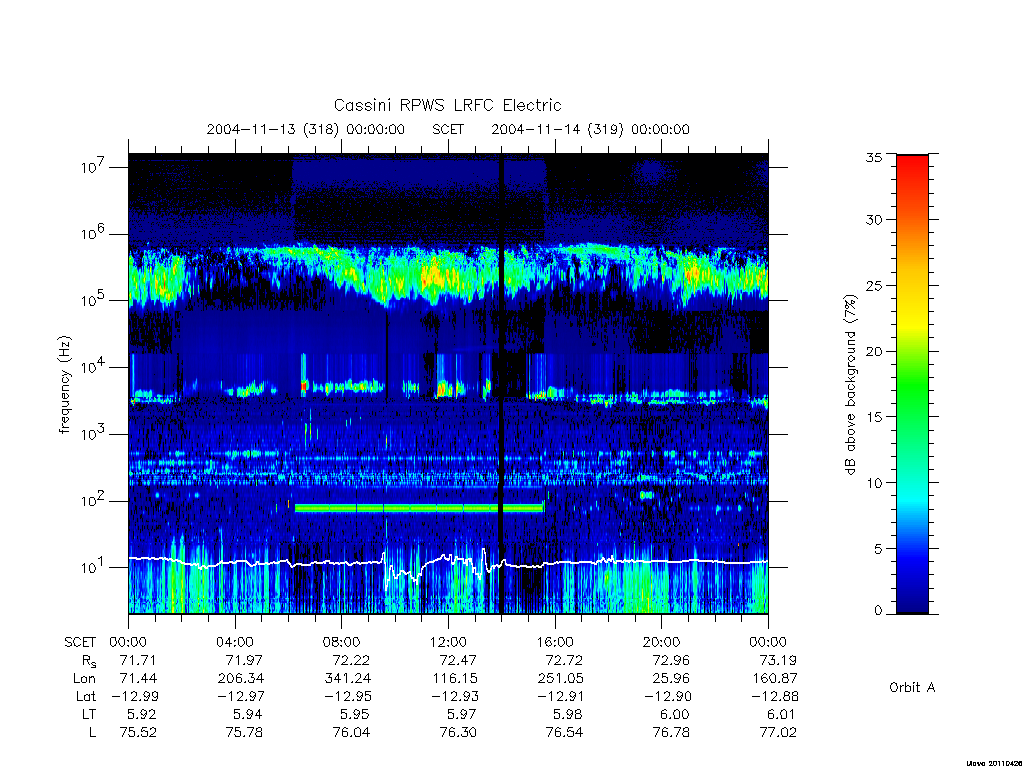The width and height of the screenshot is (1024, 768).
Task: Click the L value '77.02'
Action: pos(778,733)
